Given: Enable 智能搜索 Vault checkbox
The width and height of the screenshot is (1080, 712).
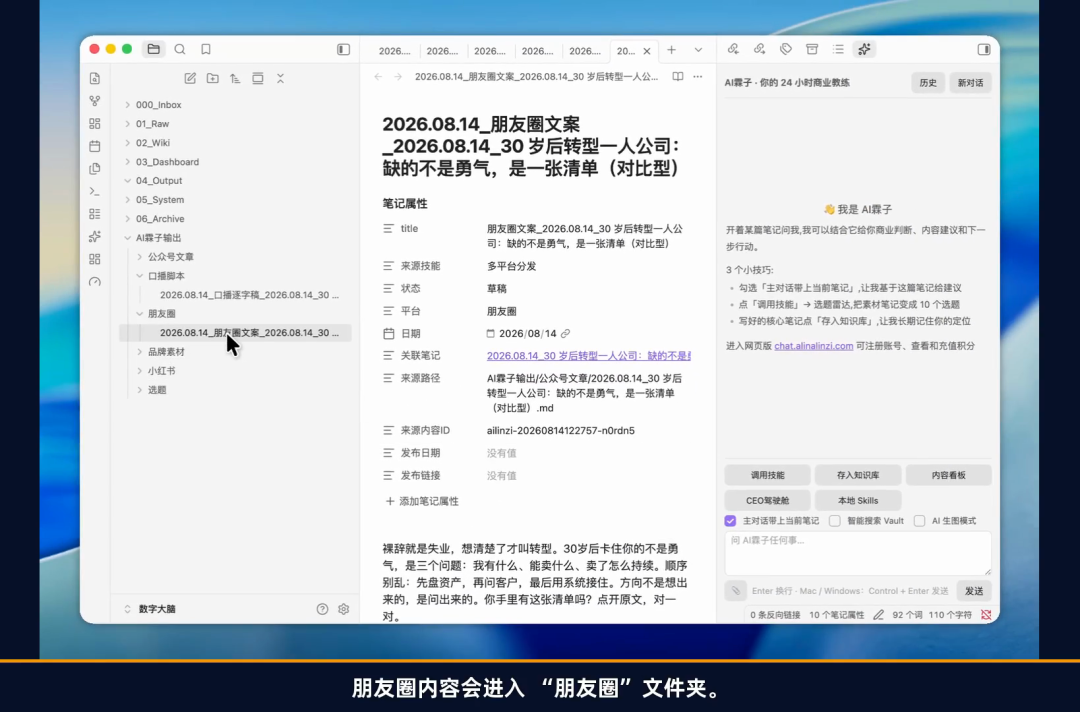Looking at the screenshot, I should (835, 521).
